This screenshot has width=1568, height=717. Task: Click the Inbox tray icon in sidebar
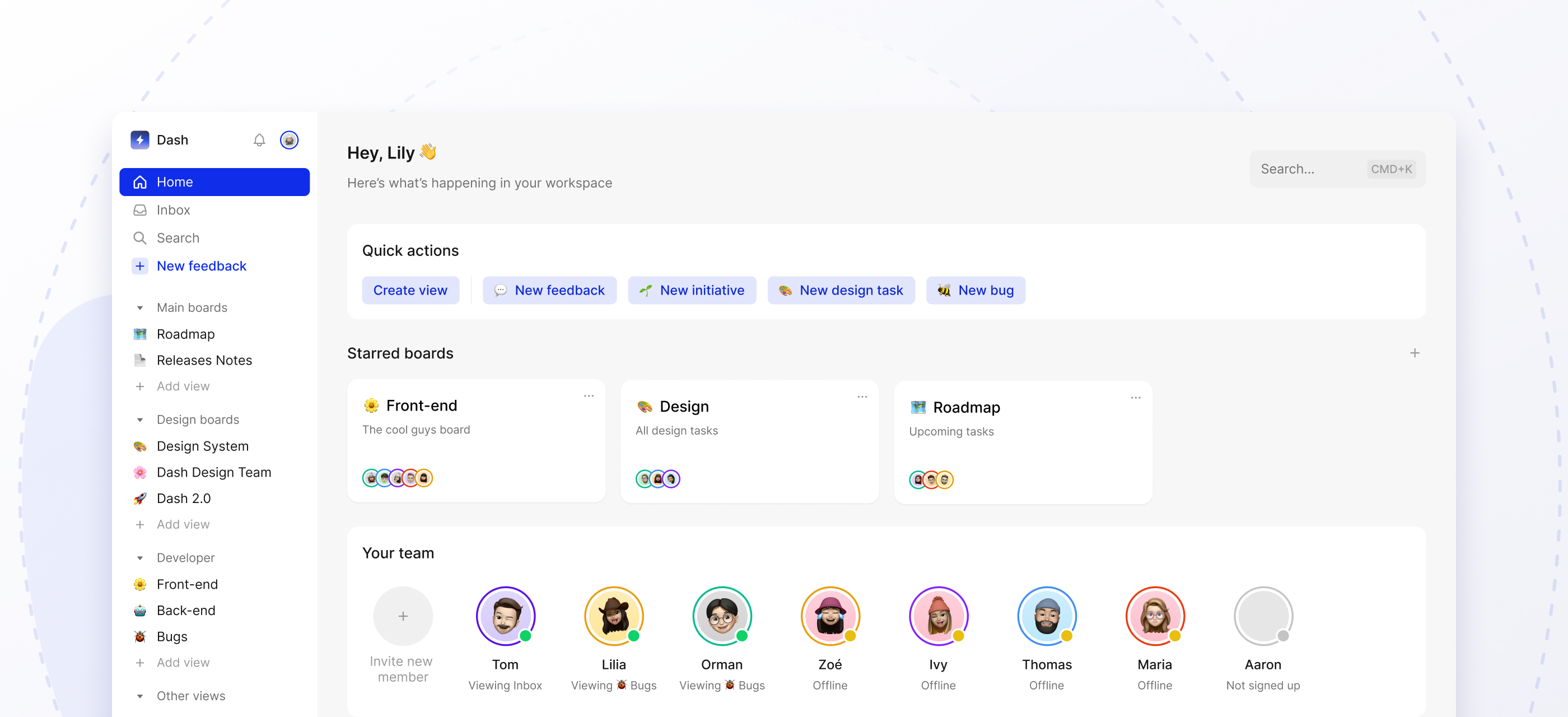click(140, 210)
